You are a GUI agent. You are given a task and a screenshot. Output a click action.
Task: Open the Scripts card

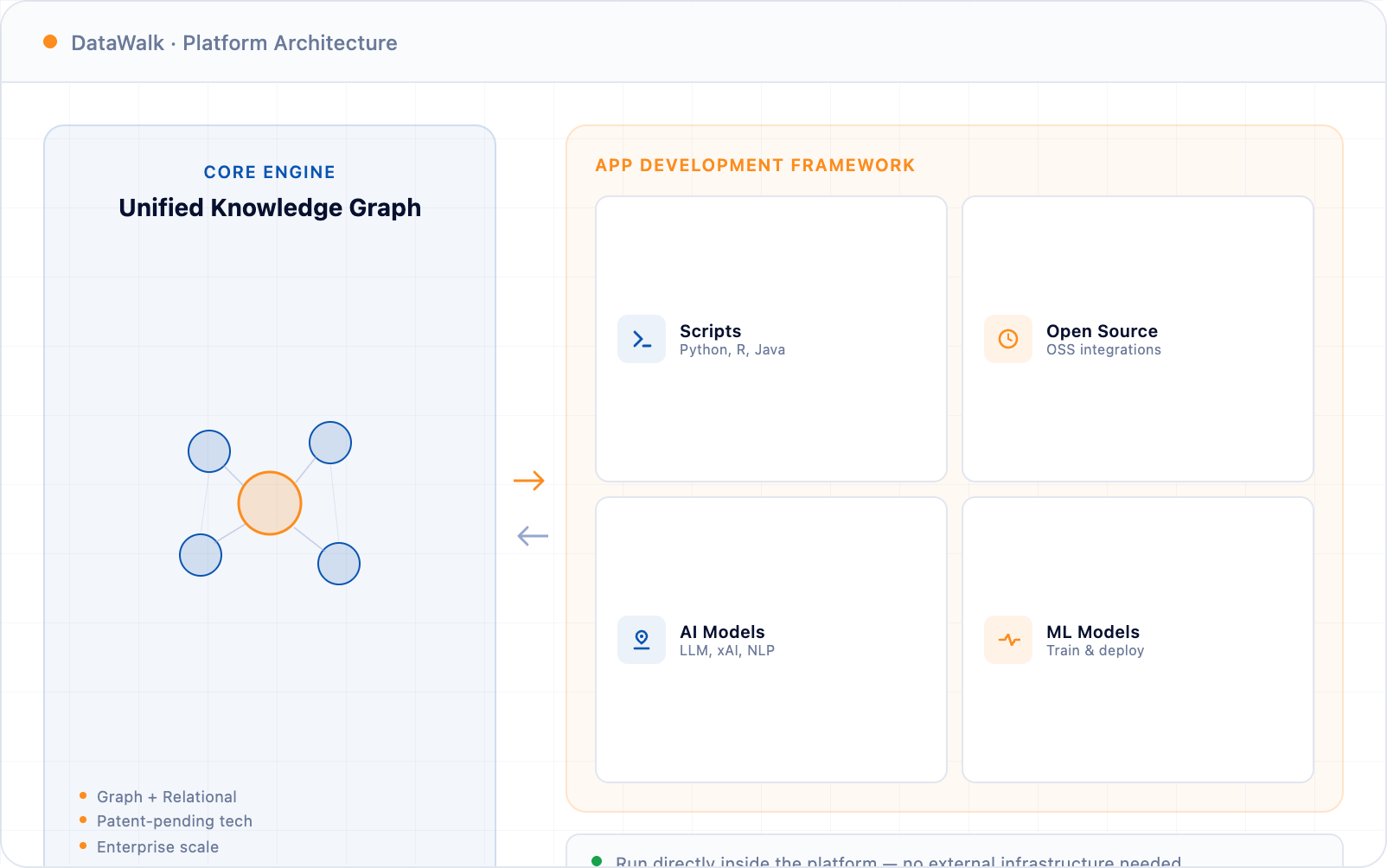771,339
